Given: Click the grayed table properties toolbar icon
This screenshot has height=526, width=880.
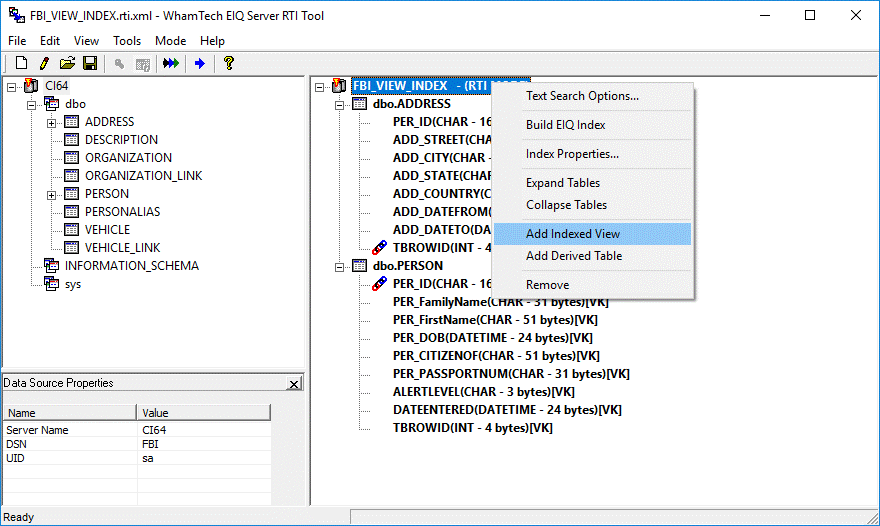Looking at the screenshot, I should pos(143,64).
